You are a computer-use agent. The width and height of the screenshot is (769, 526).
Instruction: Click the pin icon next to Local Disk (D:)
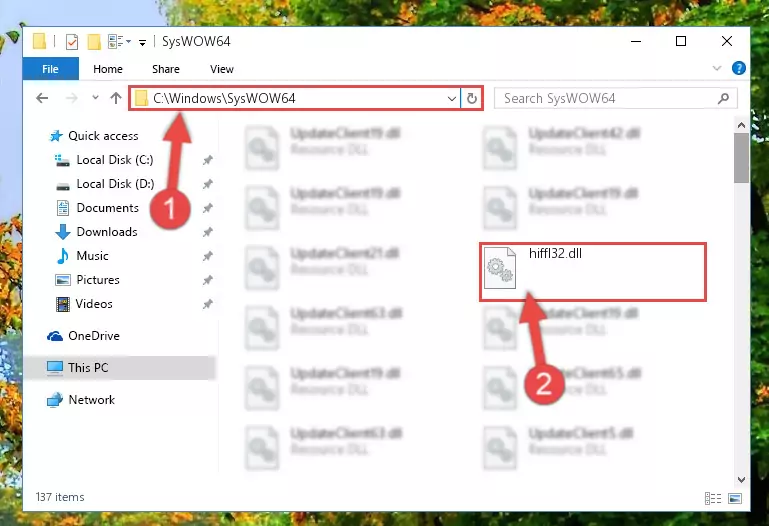point(208,184)
